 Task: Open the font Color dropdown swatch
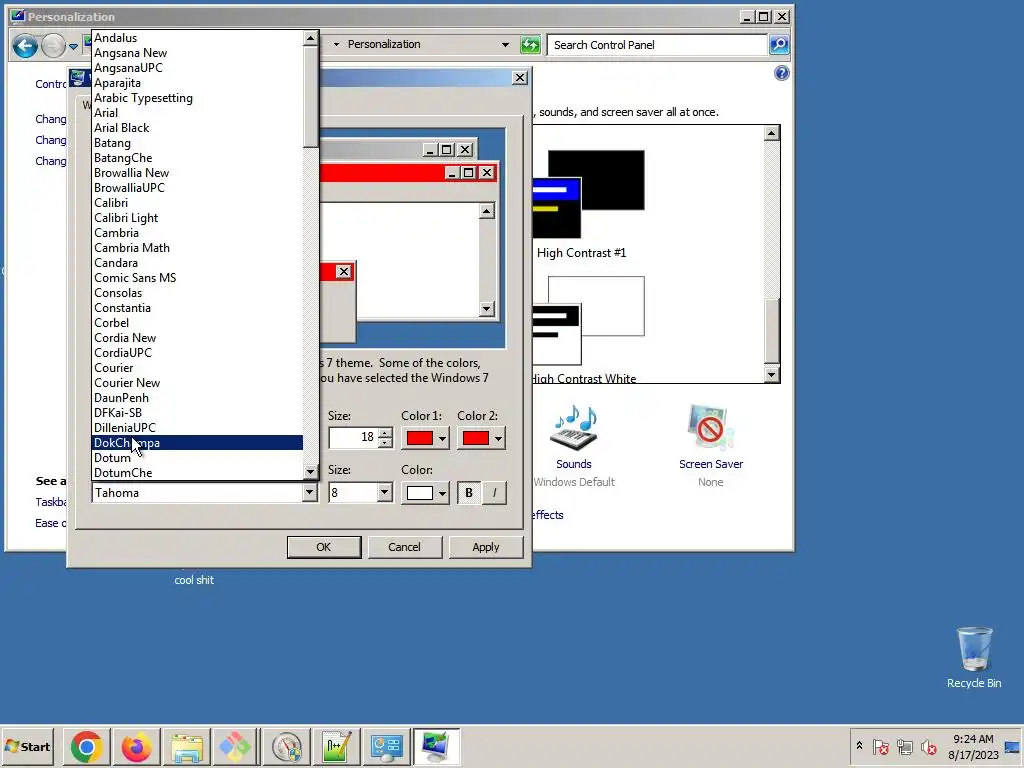point(425,493)
